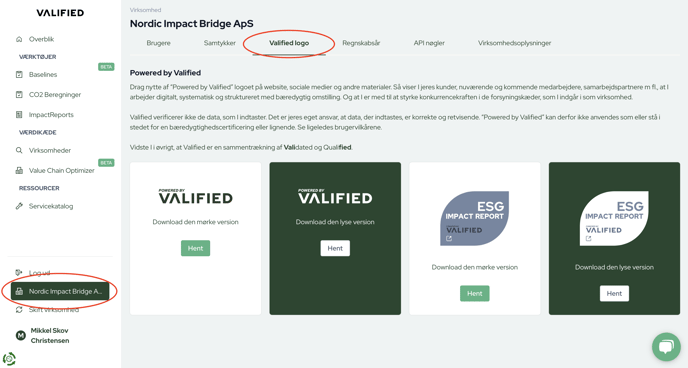Click the Skift virksomhed refresh icon
688x368 pixels.
tap(19, 310)
